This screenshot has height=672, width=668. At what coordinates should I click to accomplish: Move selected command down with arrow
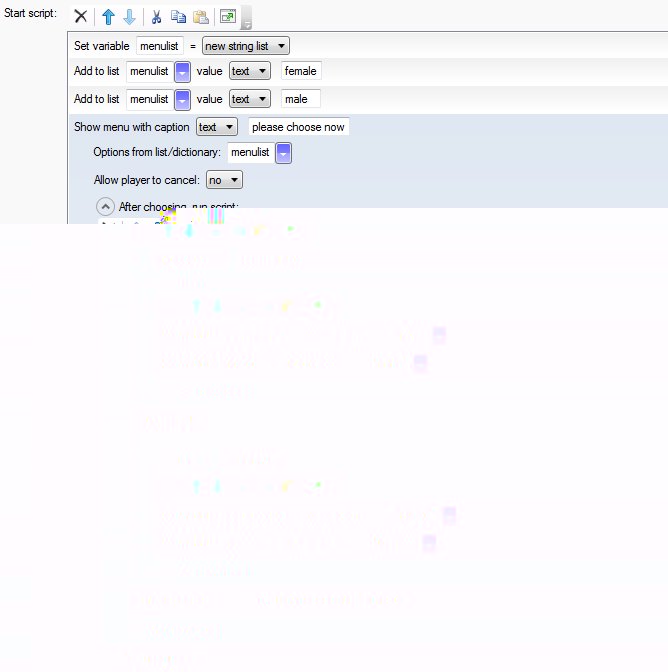point(129,17)
